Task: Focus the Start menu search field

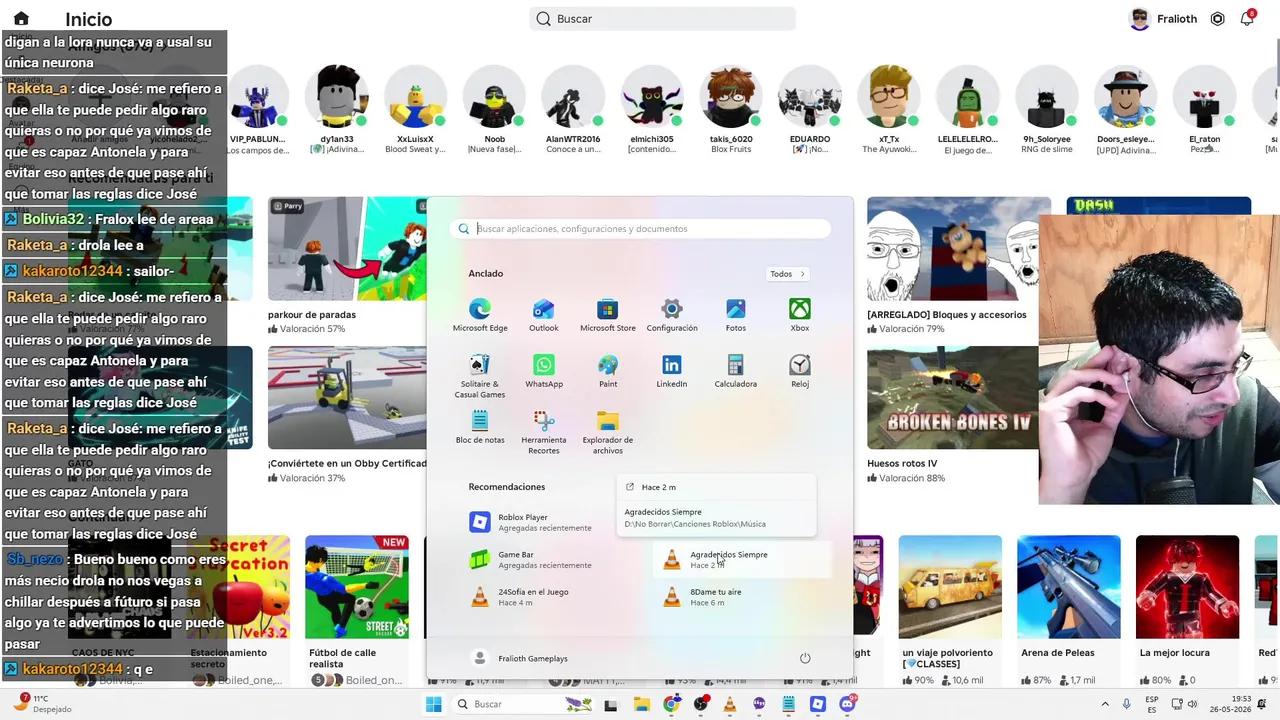Action: click(x=641, y=229)
